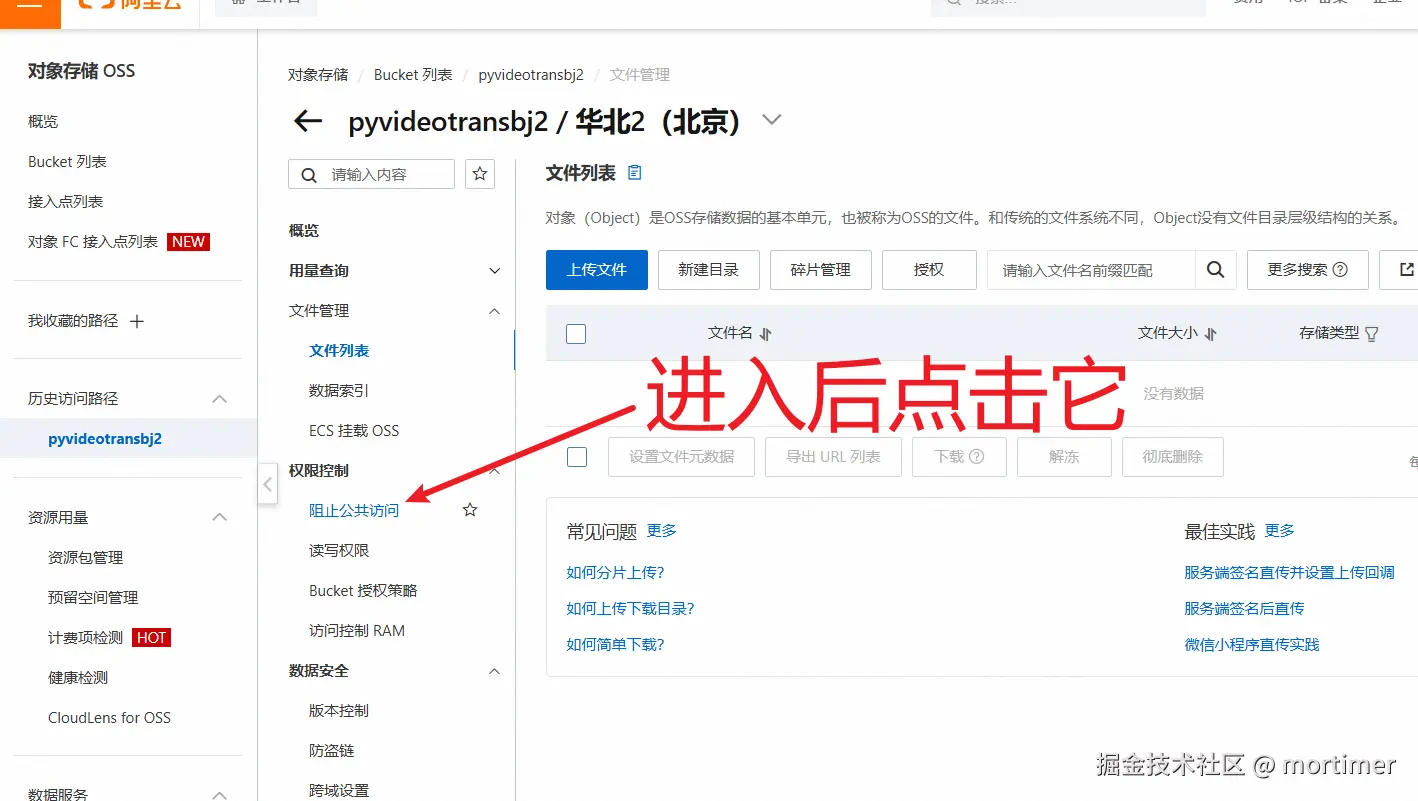Collapse 资源用量 group
Screen dimensions: 1418x801
[x=220, y=517]
